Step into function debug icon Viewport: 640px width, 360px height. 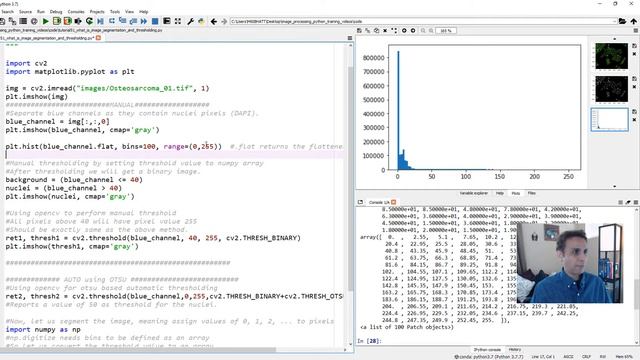pyautogui.click(x=122, y=21)
